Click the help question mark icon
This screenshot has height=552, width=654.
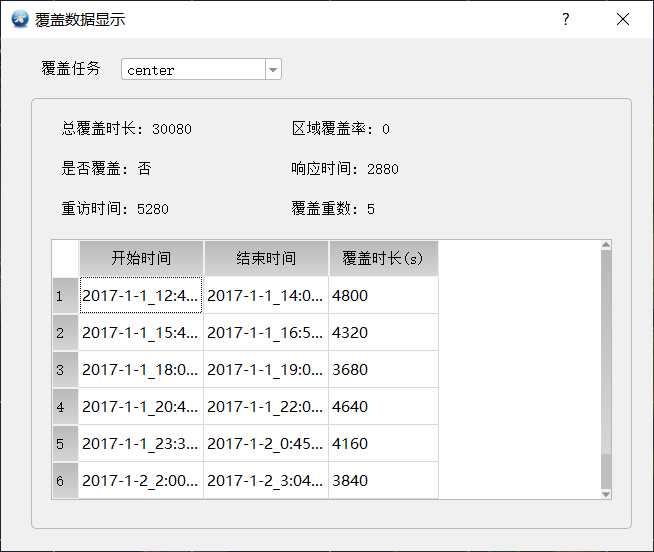(x=566, y=19)
